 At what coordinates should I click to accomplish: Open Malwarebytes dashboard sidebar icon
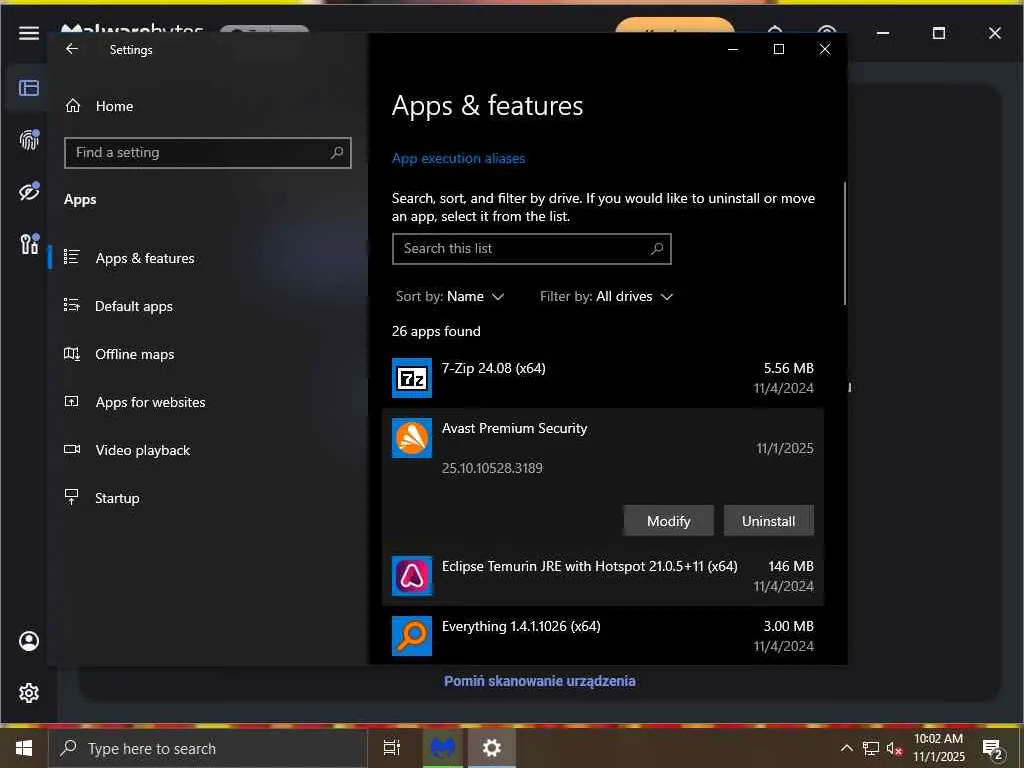point(29,88)
